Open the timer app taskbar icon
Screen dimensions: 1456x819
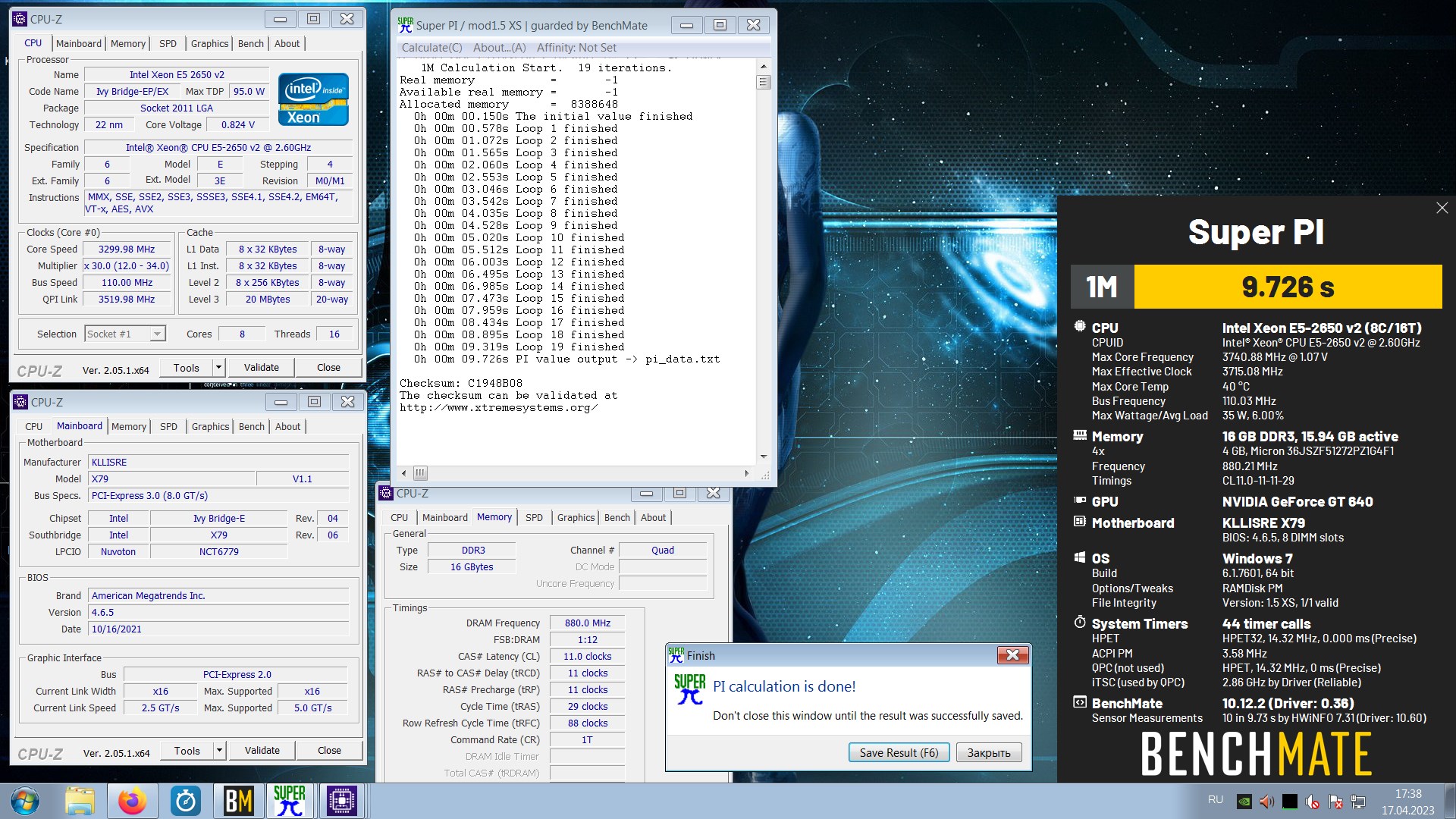pyautogui.click(x=186, y=801)
